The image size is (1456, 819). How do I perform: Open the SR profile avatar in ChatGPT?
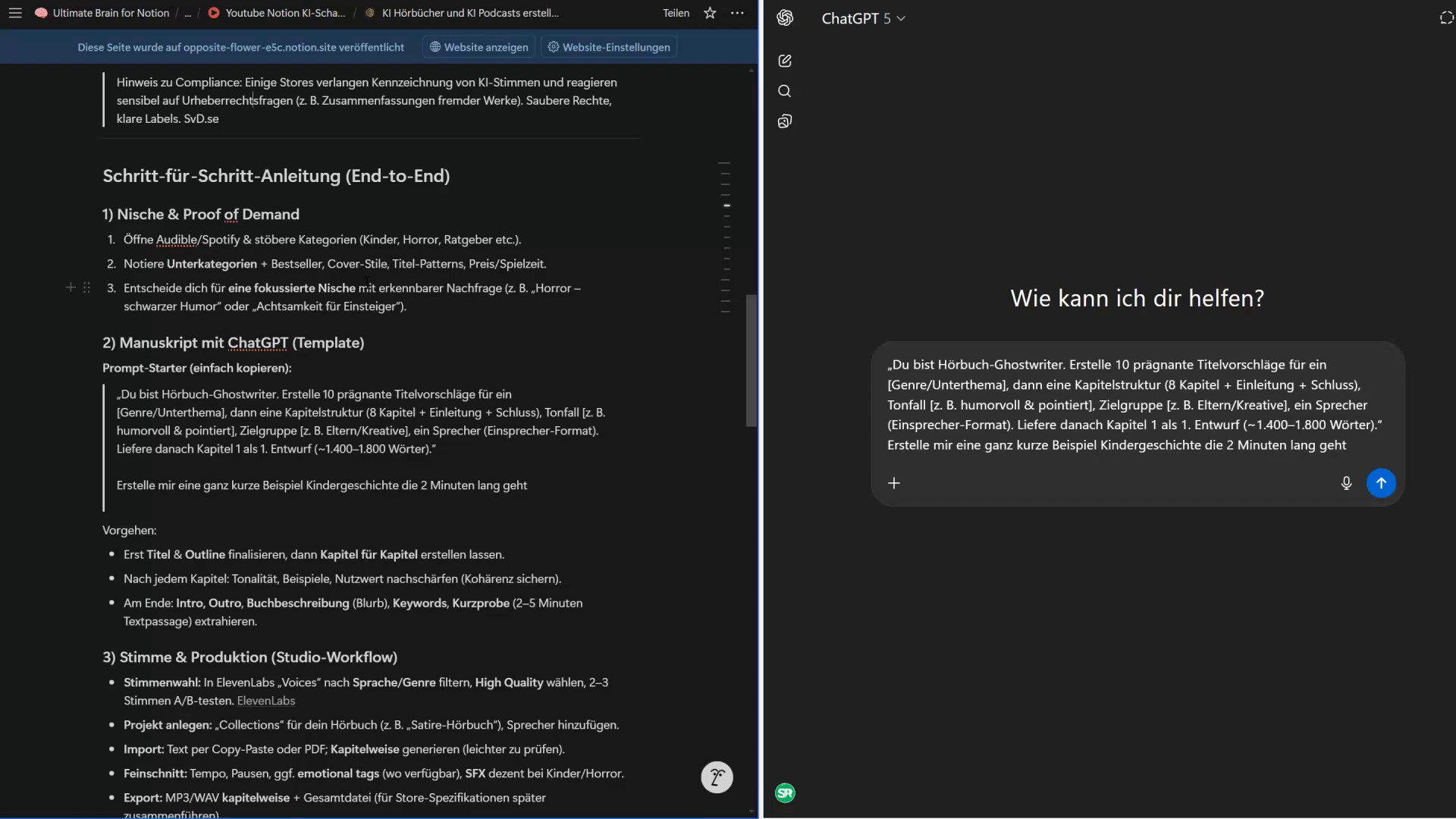coord(785,793)
